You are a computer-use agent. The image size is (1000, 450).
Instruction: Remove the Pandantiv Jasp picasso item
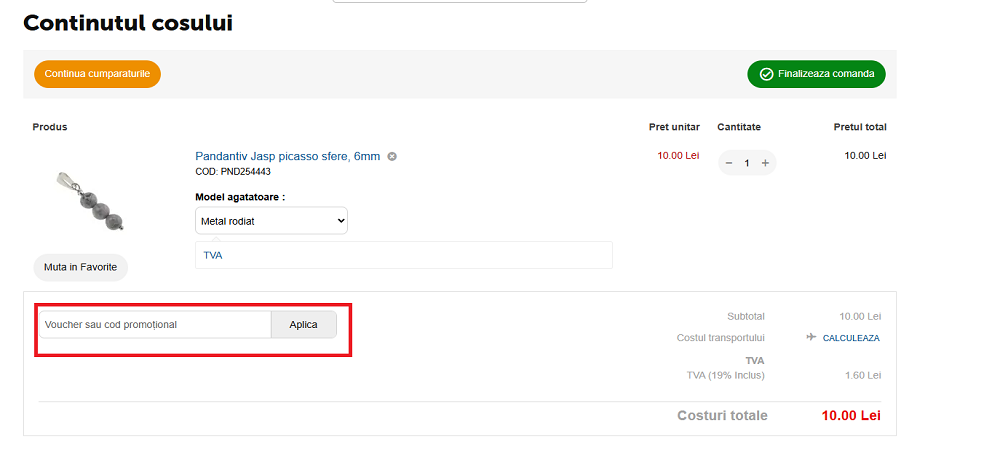tap(392, 156)
